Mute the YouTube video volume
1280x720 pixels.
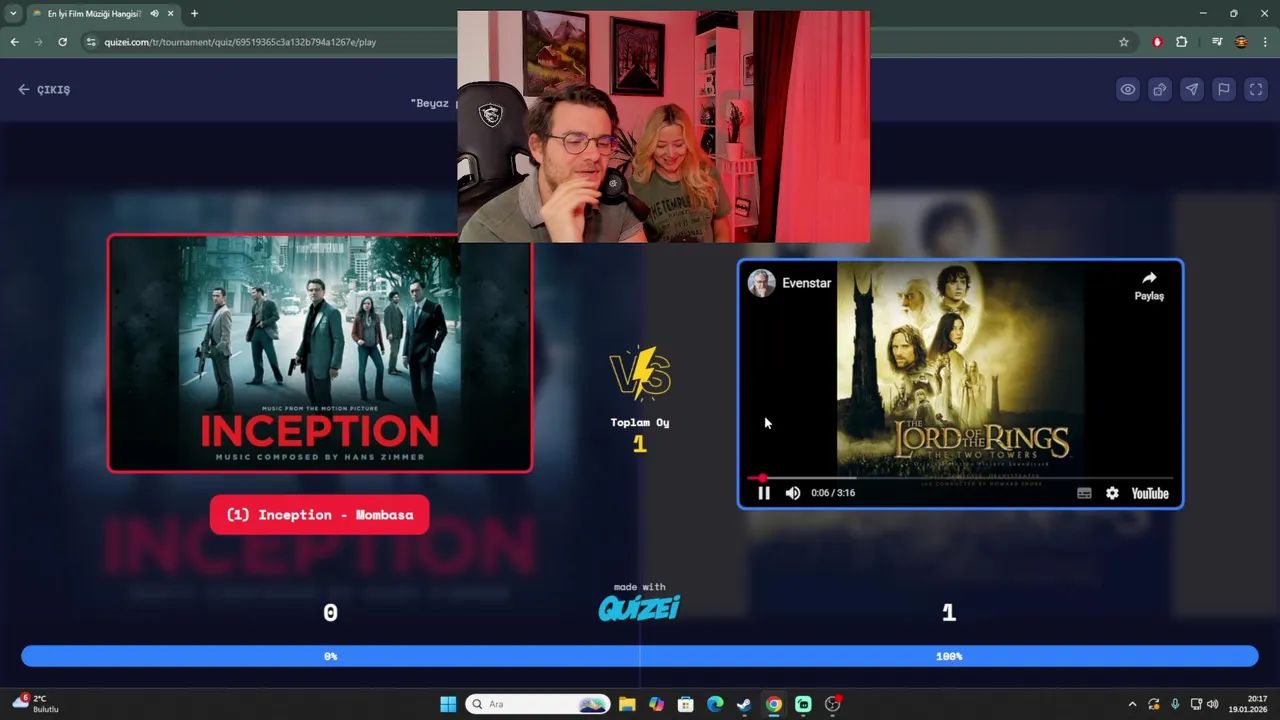793,493
